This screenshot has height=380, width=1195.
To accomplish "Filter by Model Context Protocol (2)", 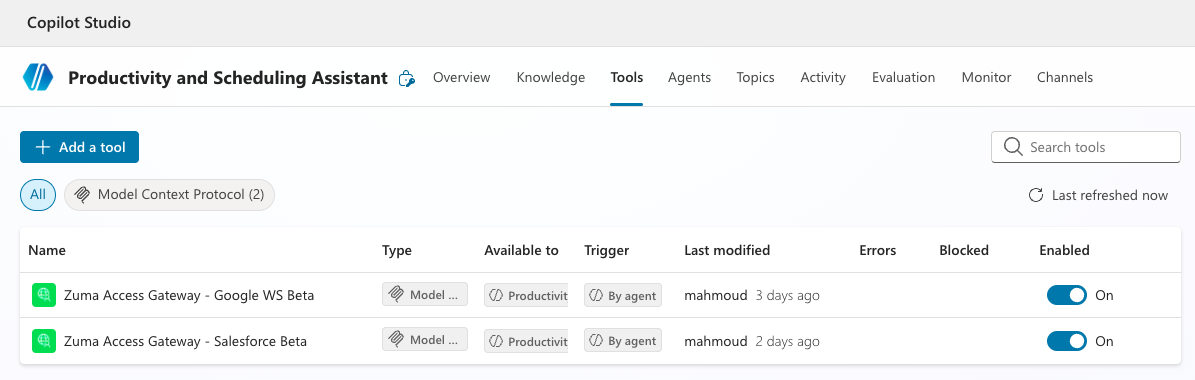I will point(169,195).
